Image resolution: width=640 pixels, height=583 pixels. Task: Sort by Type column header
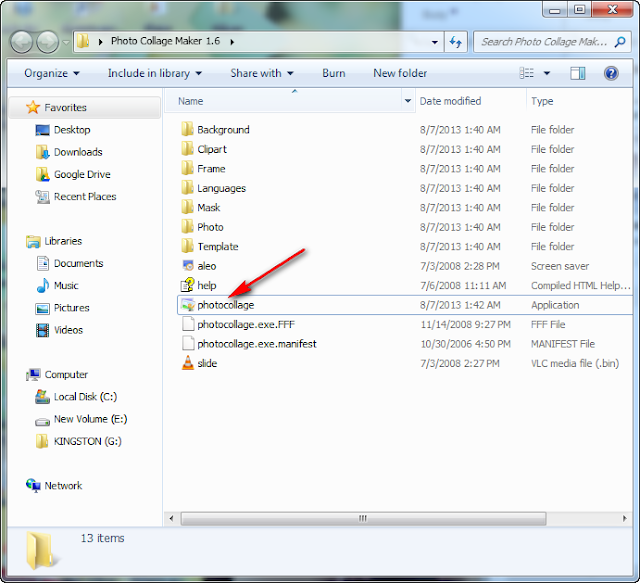coord(580,101)
